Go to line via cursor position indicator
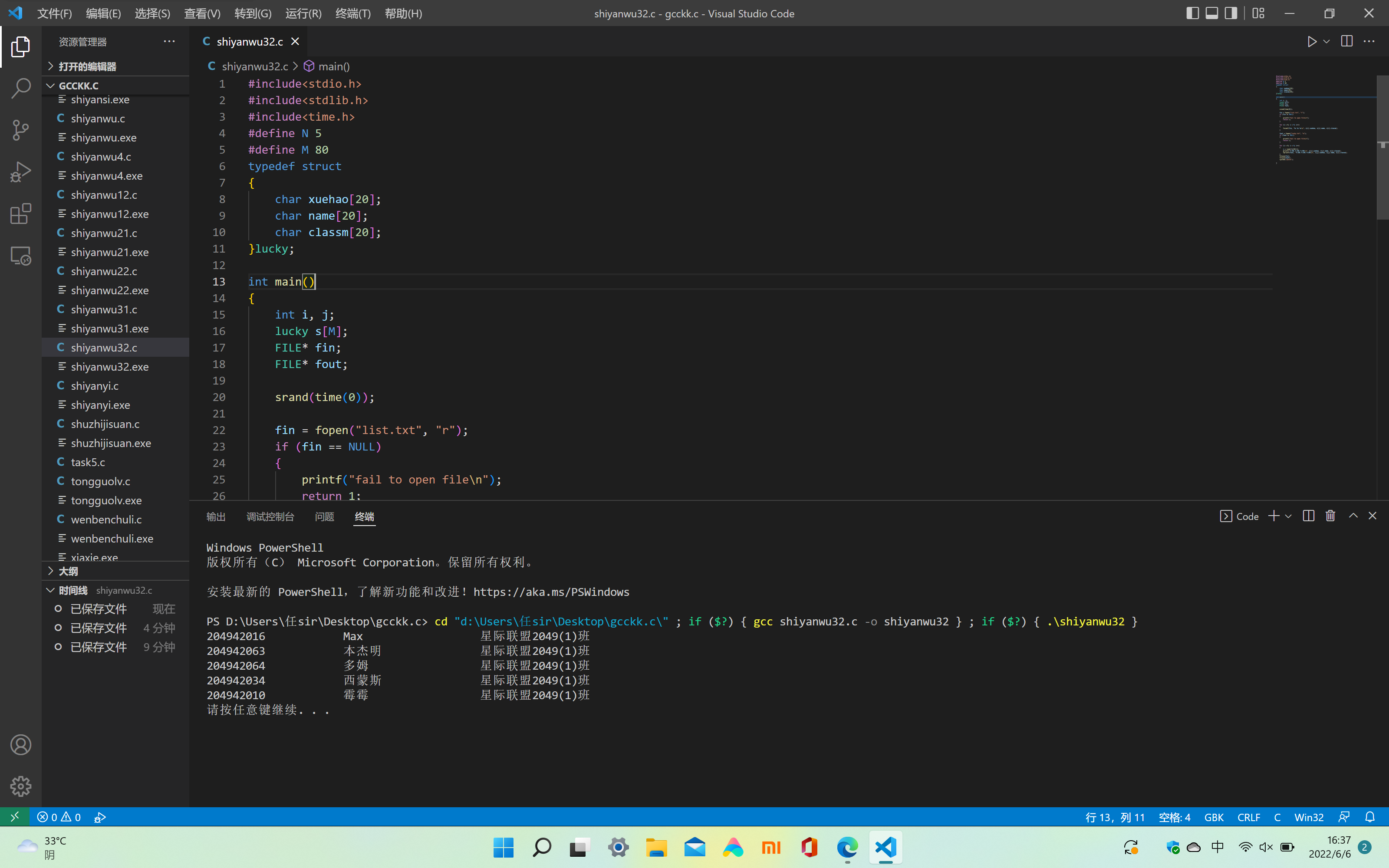Image resolution: width=1389 pixels, height=868 pixels. click(x=1115, y=817)
